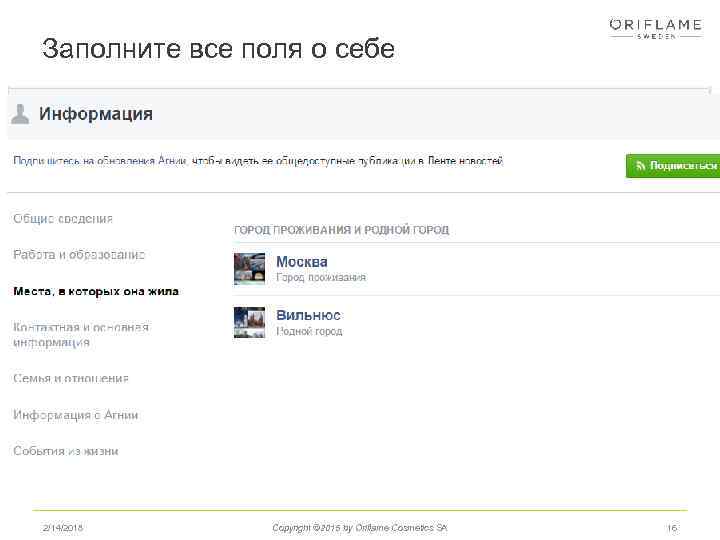Open the События из жизни section
This screenshot has height=540, width=720.
[66, 451]
